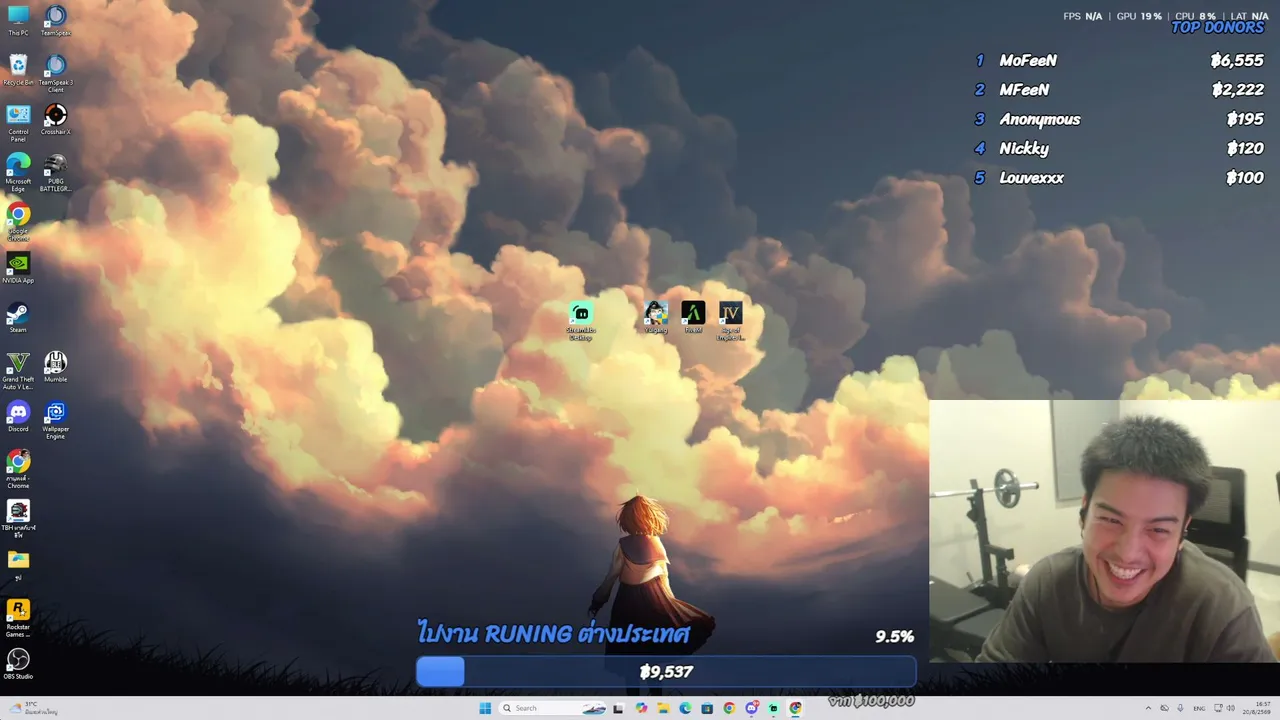Image resolution: width=1280 pixels, height=720 pixels.
Task: Click the ENG language indicator
Action: (1199, 708)
